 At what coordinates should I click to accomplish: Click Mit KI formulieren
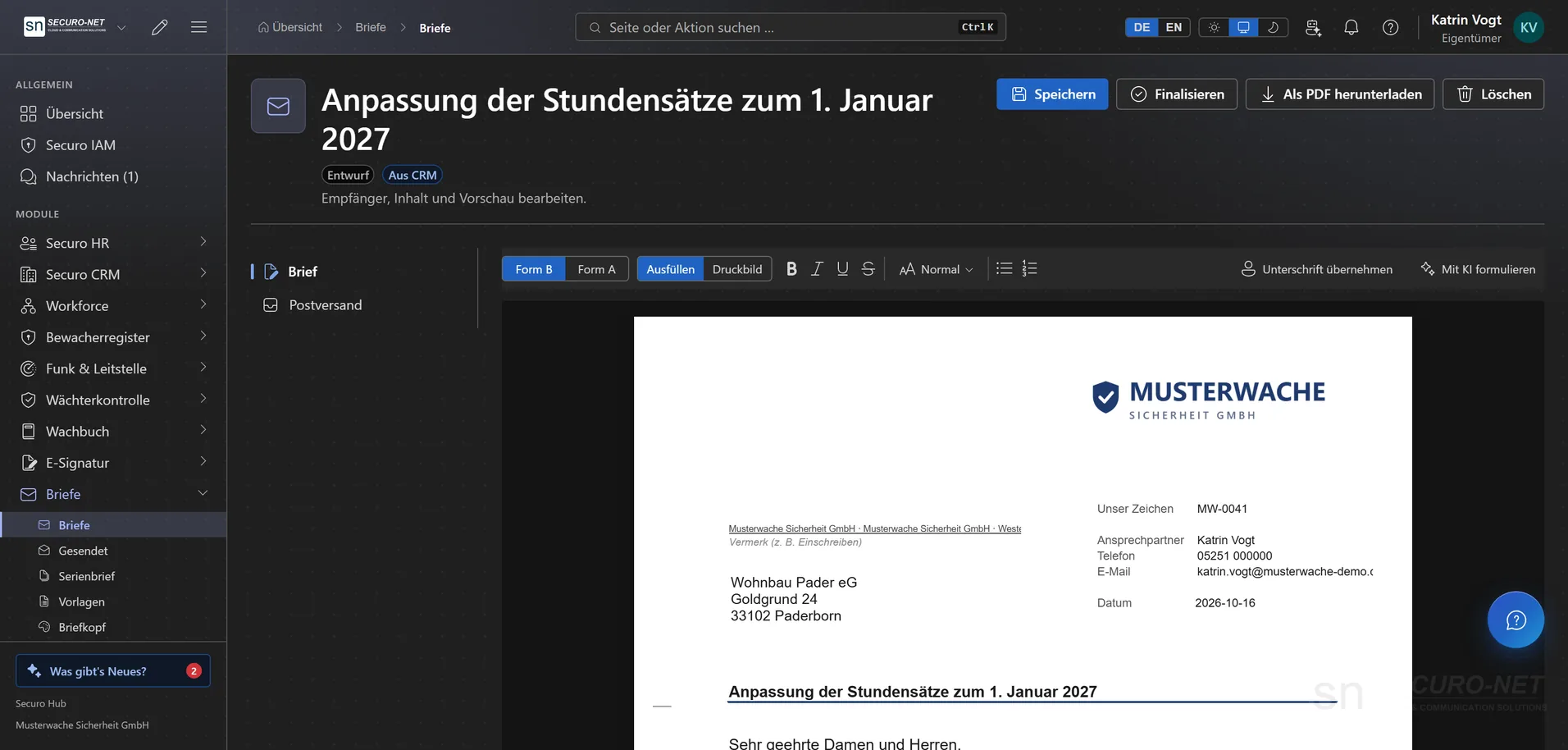tap(1478, 269)
